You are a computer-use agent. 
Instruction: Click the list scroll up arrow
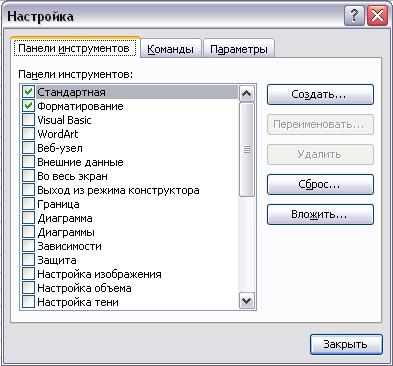click(247, 94)
